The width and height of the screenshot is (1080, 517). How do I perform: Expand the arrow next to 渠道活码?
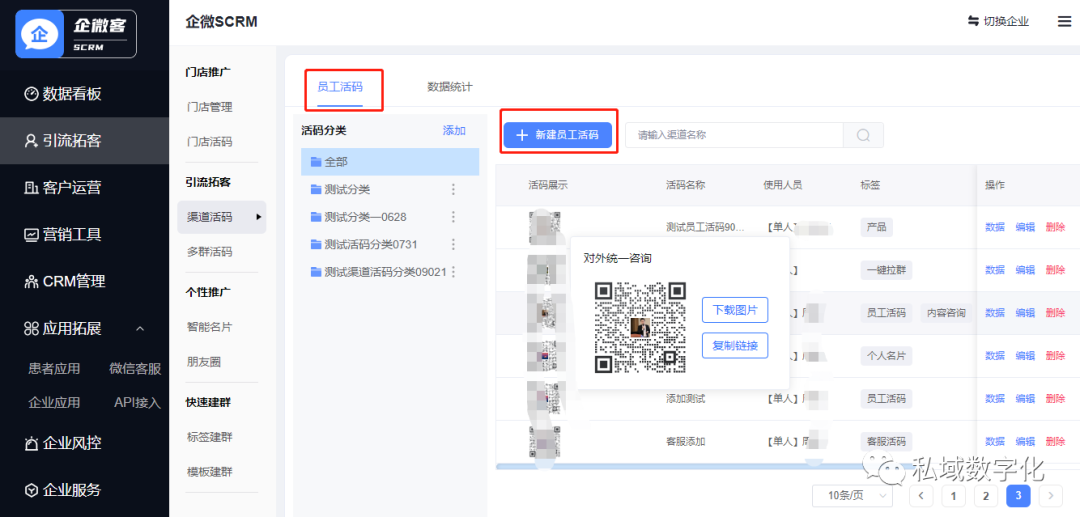click(x=259, y=217)
